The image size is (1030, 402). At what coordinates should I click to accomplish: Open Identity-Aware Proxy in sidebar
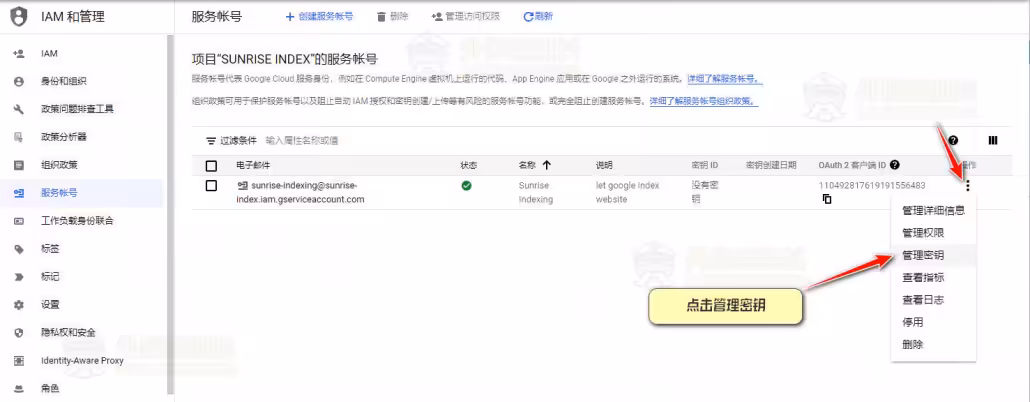tap(81, 361)
